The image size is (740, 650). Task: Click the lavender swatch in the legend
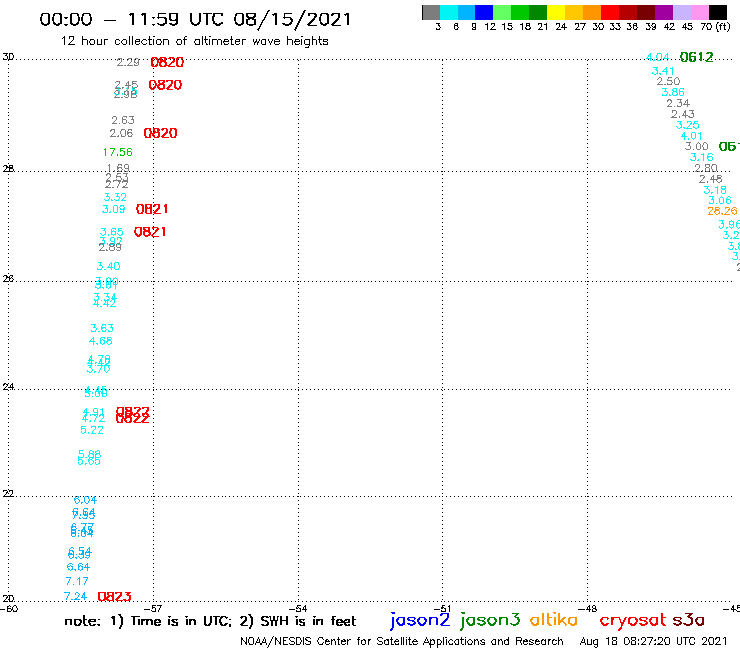coord(681,12)
